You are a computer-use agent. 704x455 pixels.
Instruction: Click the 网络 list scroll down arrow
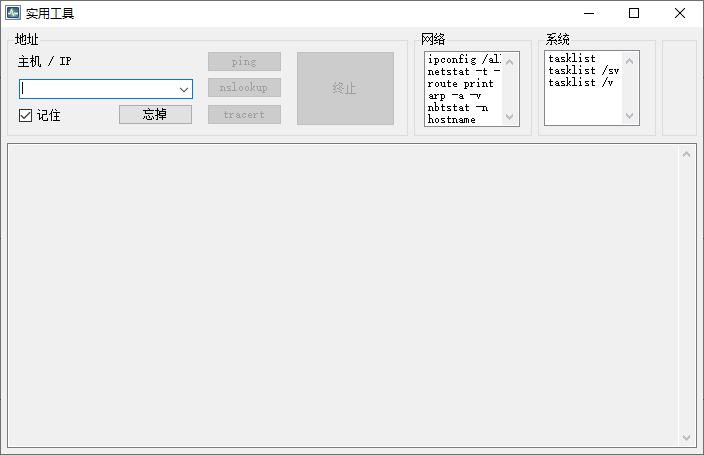510,117
